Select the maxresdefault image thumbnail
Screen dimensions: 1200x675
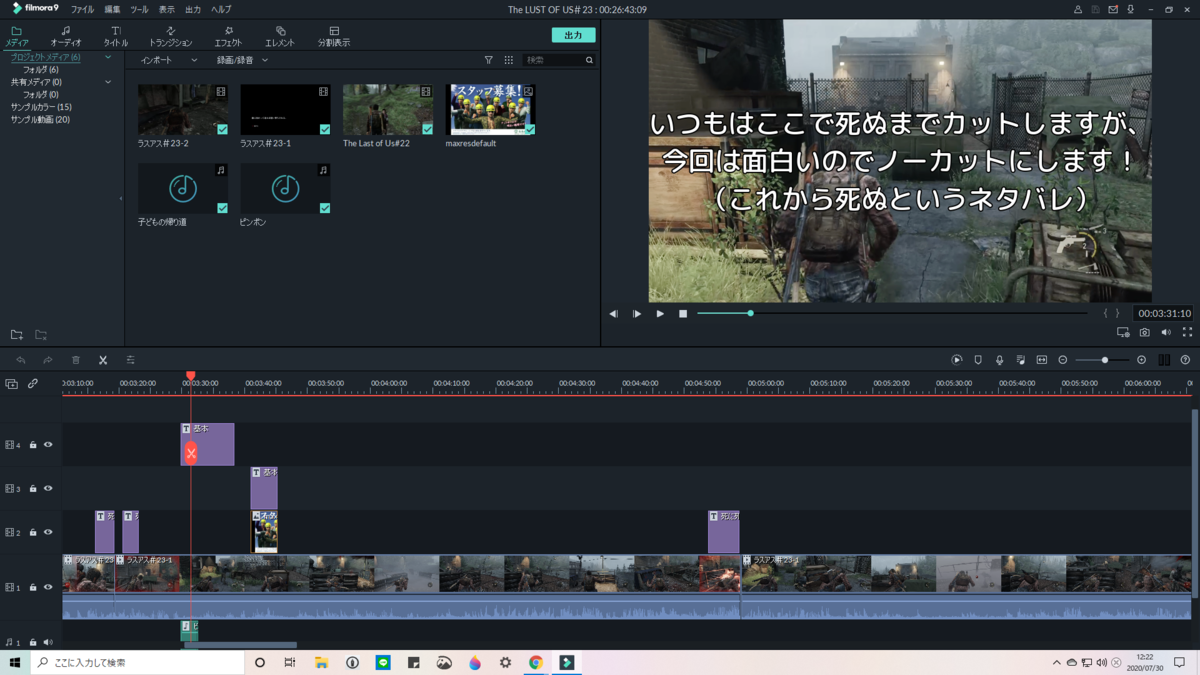point(490,110)
